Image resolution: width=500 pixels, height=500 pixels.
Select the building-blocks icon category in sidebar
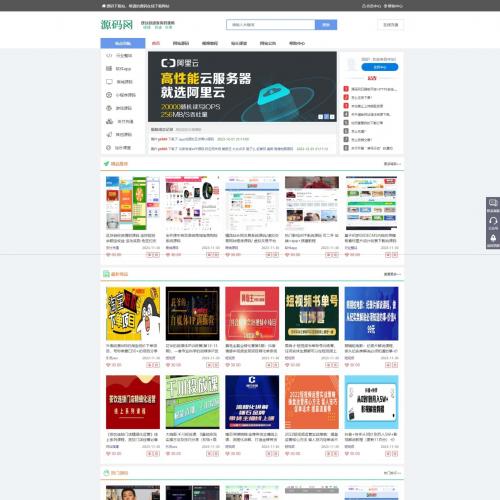coord(109,121)
